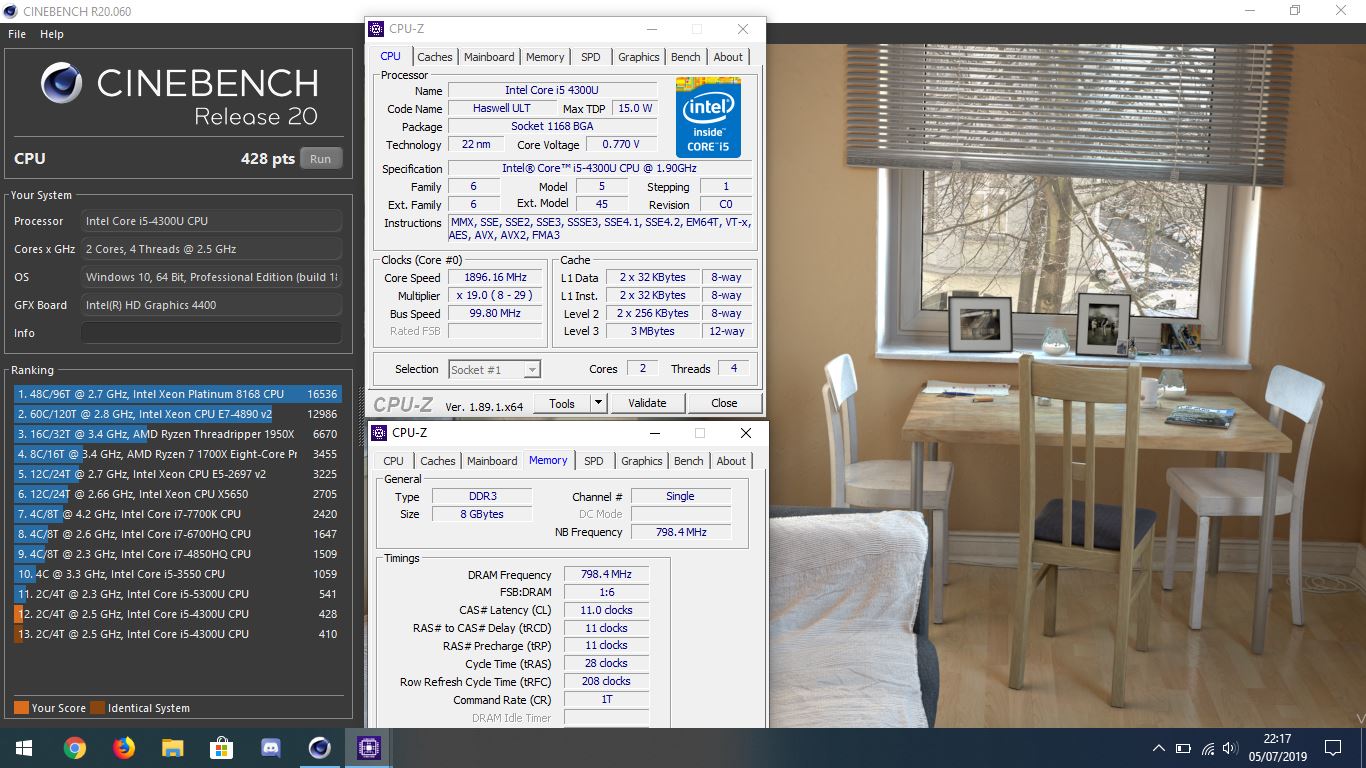The width and height of the screenshot is (1366, 768).
Task: Open the Cinebench Help menu
Action: tap(52, 34)
